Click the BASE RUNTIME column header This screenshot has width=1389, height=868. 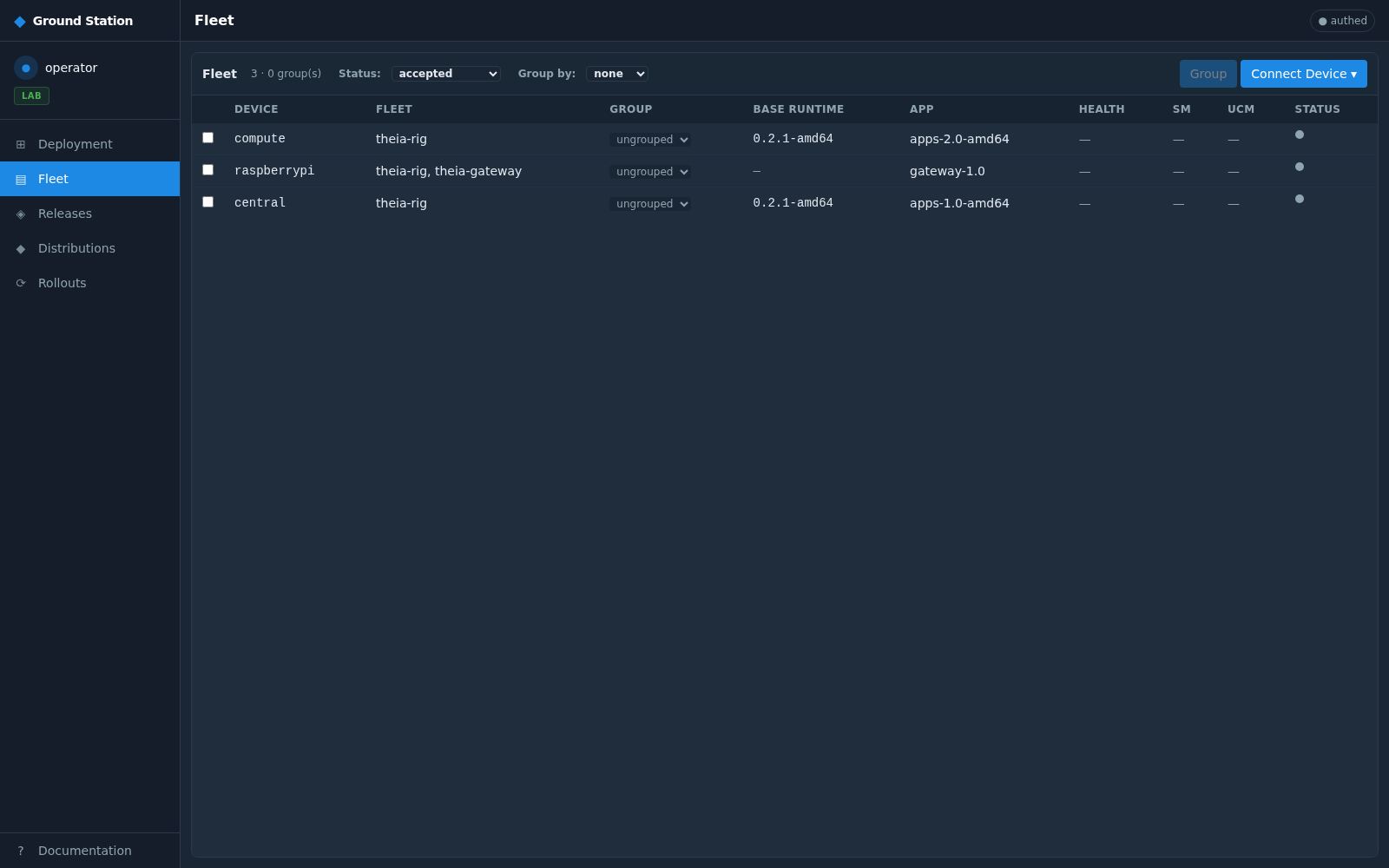click(799, 109)
